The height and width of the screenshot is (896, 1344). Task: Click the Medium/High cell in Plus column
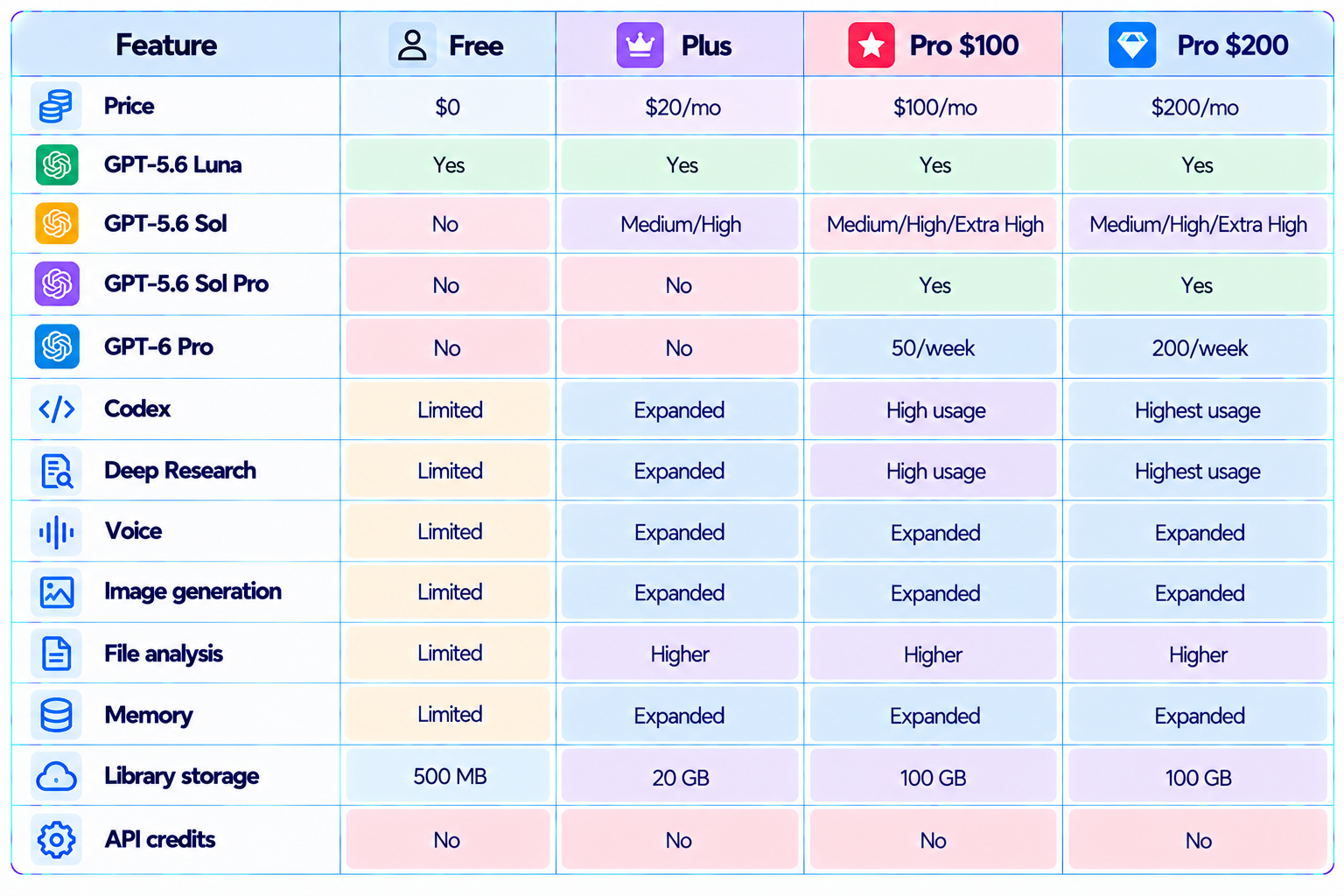tap(680, 224)
